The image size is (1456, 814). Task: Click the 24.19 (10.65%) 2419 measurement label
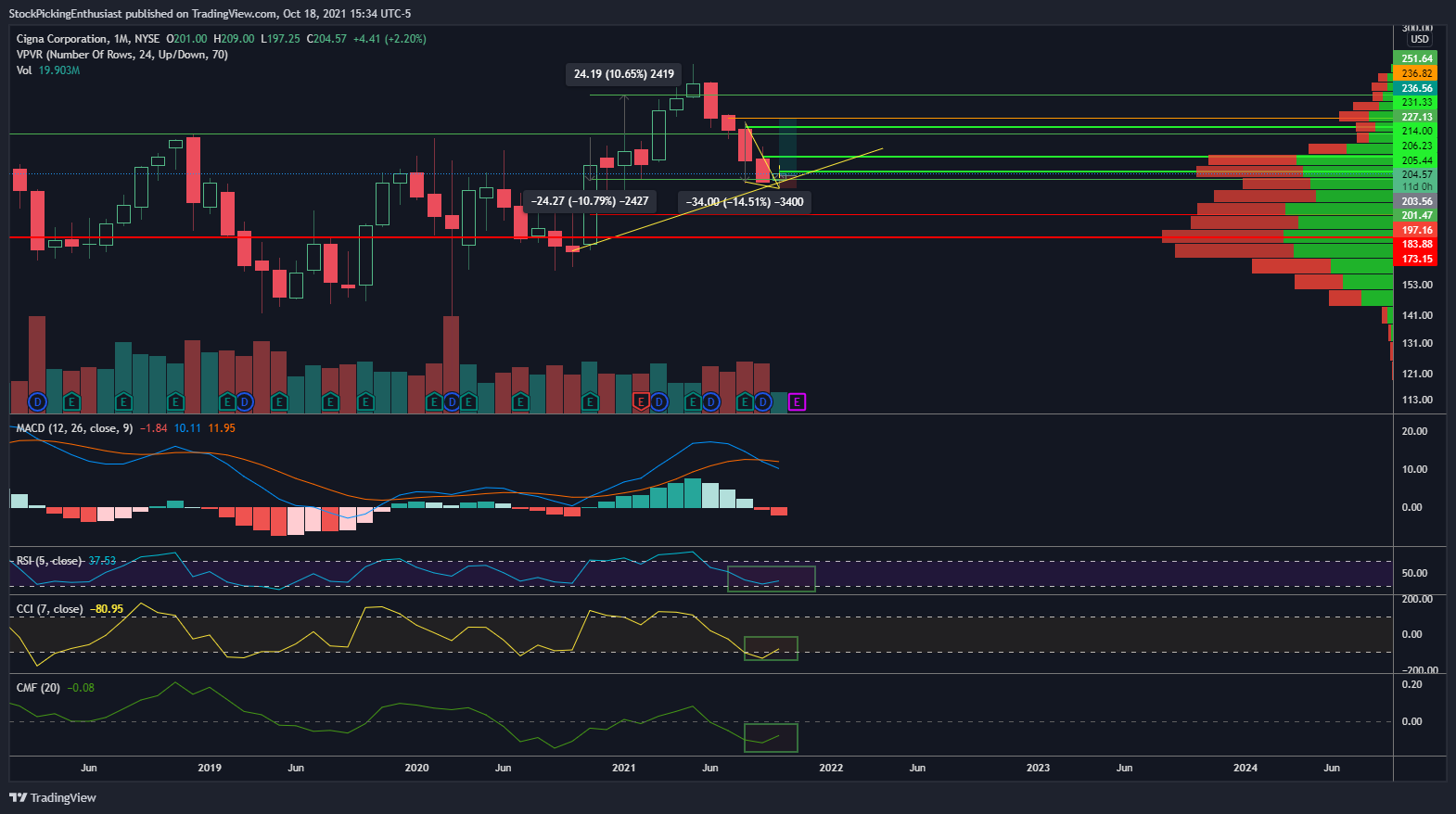[x=624, y=74]
